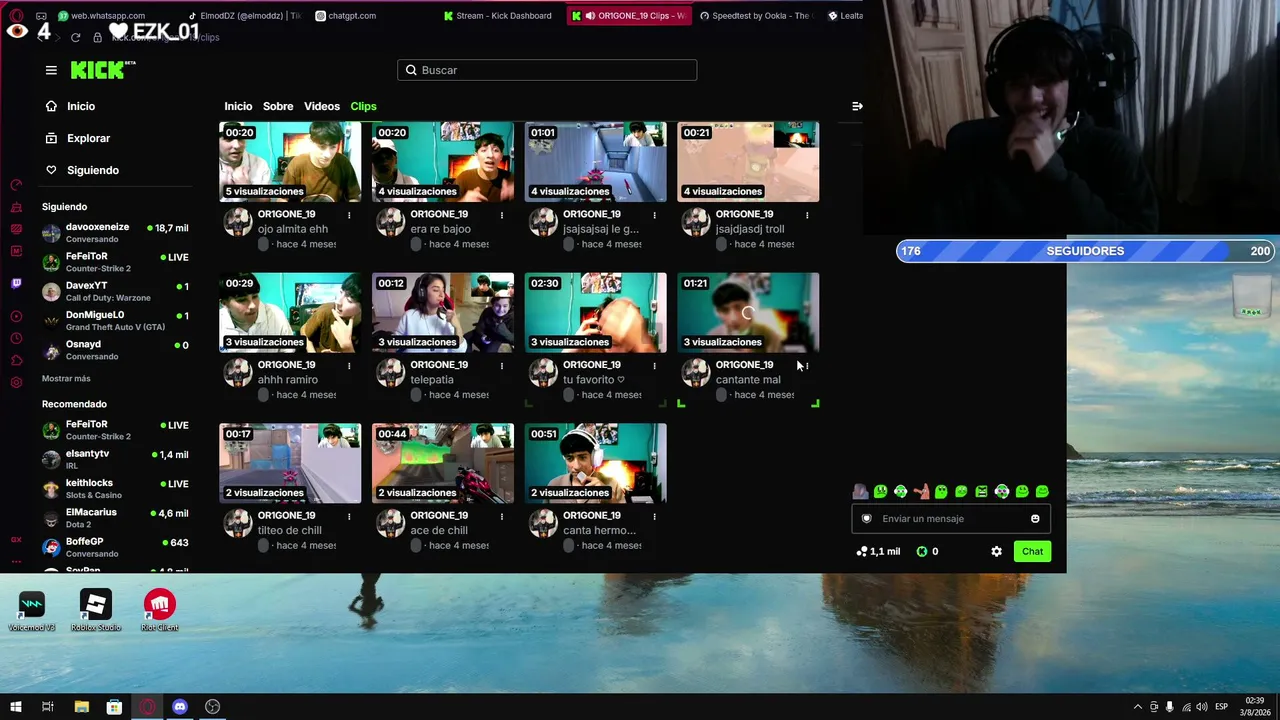Screen dimensions: 1280x720
Task: Go to Inicio in the sidebar
Action: pos(81,106)
